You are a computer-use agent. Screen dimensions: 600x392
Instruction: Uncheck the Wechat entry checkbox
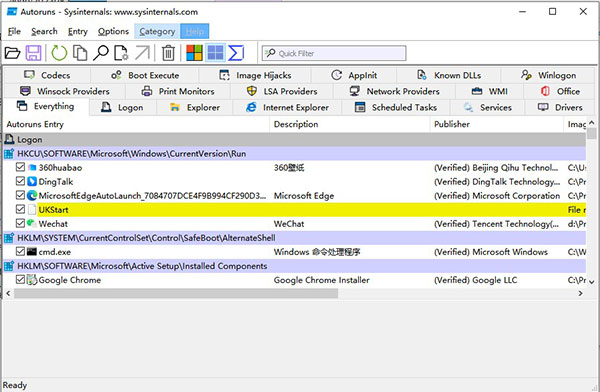20,223
